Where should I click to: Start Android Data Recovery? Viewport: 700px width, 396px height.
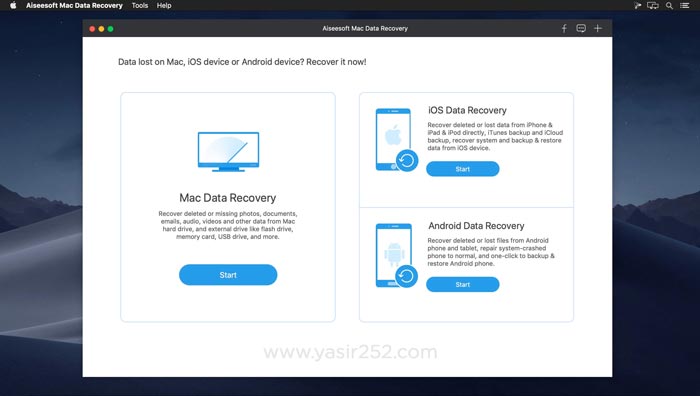pos(462,285)
